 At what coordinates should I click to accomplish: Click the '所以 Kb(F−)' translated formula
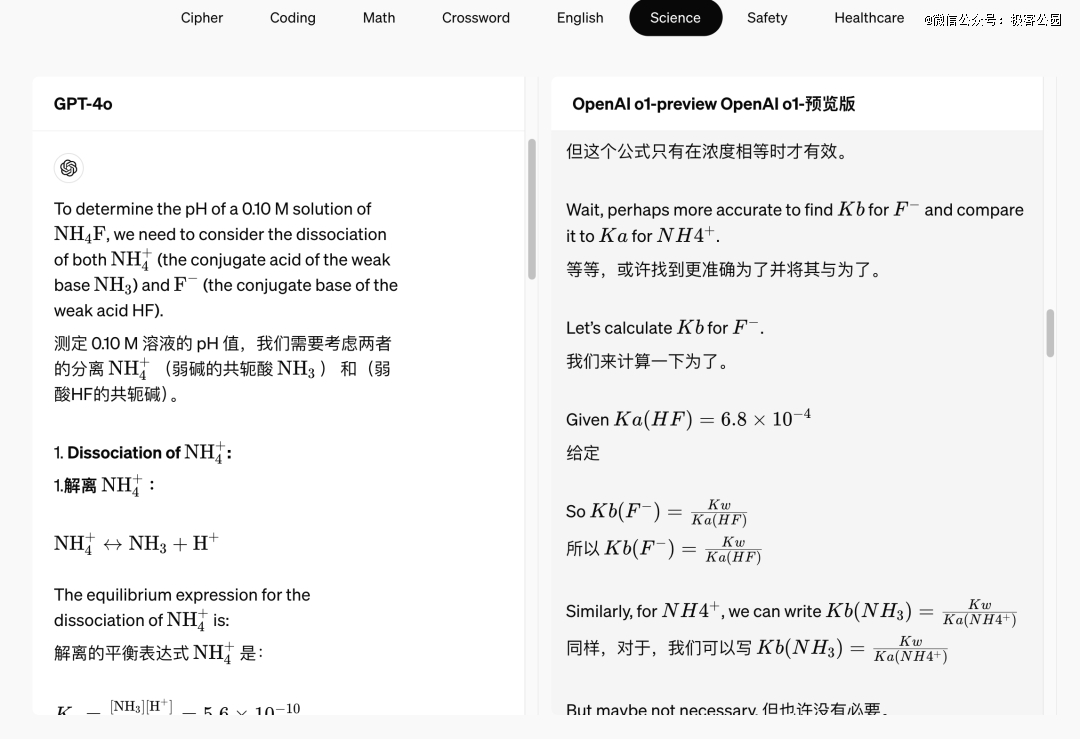coord(663,549)
